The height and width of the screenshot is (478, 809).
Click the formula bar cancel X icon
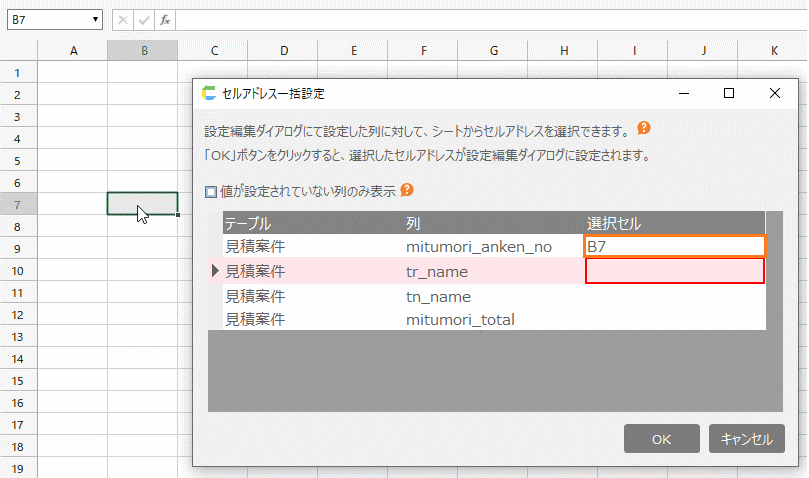tap(121, 20)
